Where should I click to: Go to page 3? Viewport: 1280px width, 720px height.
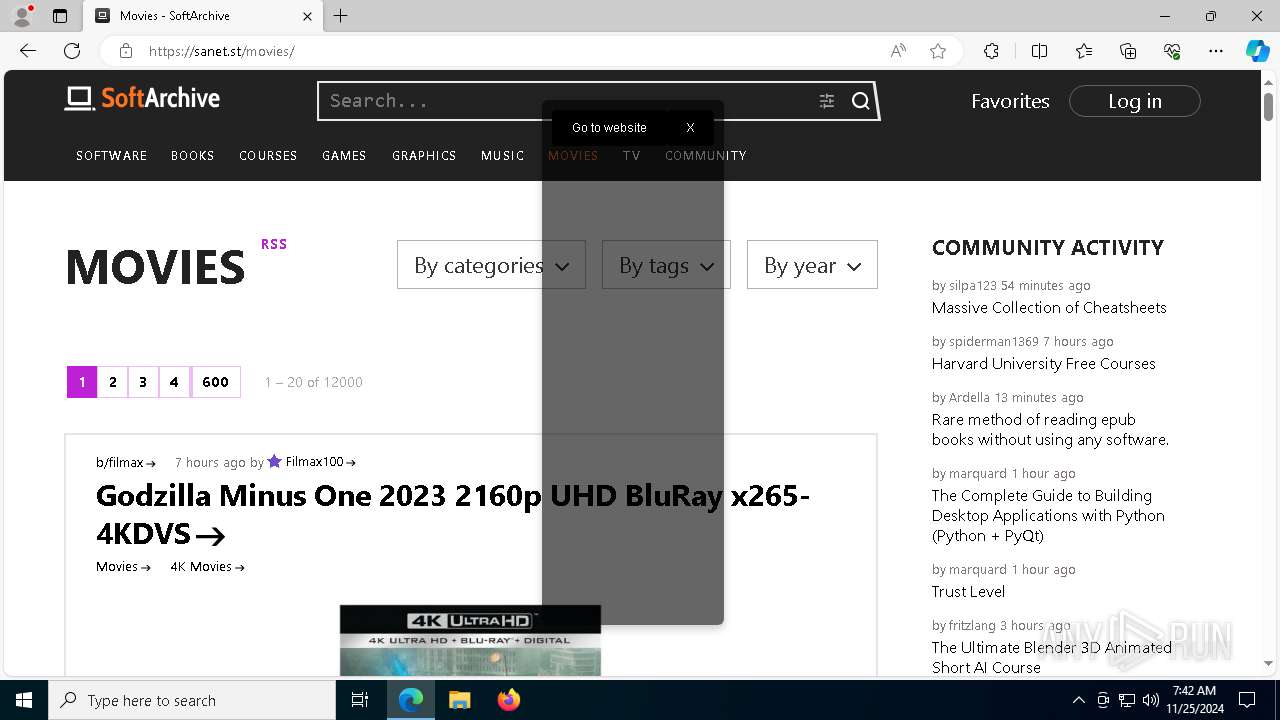[x=143, y=382]
